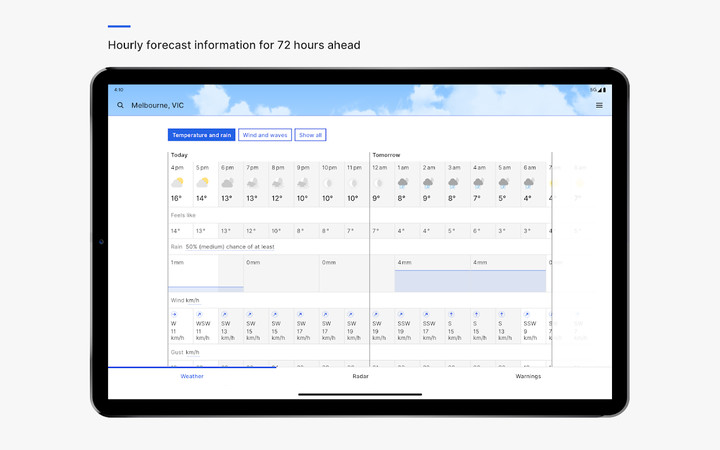Select the 4am shower weather icon
The height and width of the screenshot is (450, 720).
coord(478,183)
